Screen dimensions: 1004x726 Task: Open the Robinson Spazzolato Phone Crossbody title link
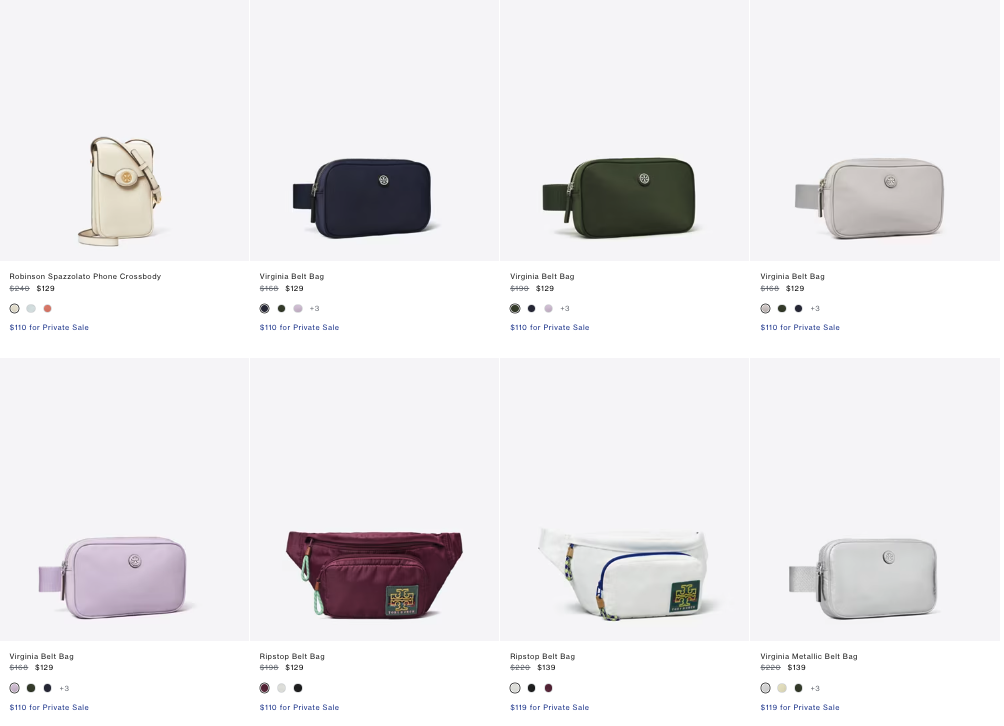85,277
